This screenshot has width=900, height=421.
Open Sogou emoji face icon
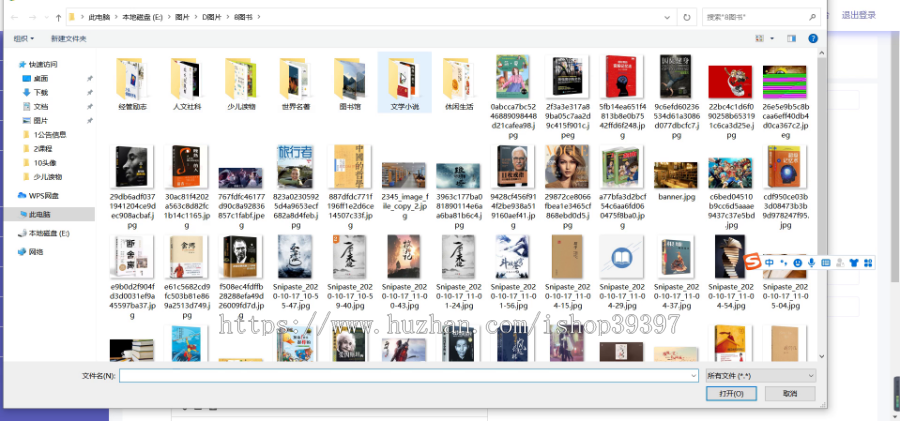797,262
